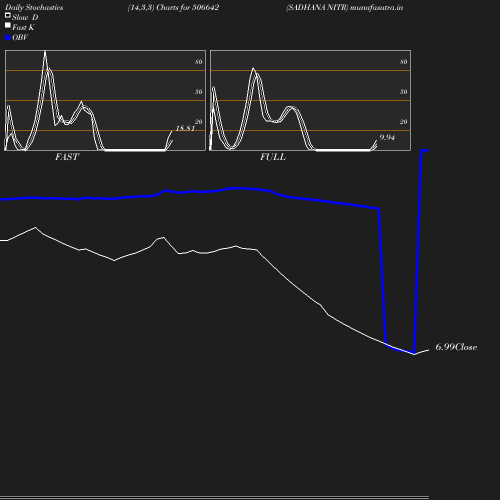Image resolution: width=500 pixels, height=500 pixels.
Task: Click the 50 level in FULL chart
Action: (x=404, y=92)
